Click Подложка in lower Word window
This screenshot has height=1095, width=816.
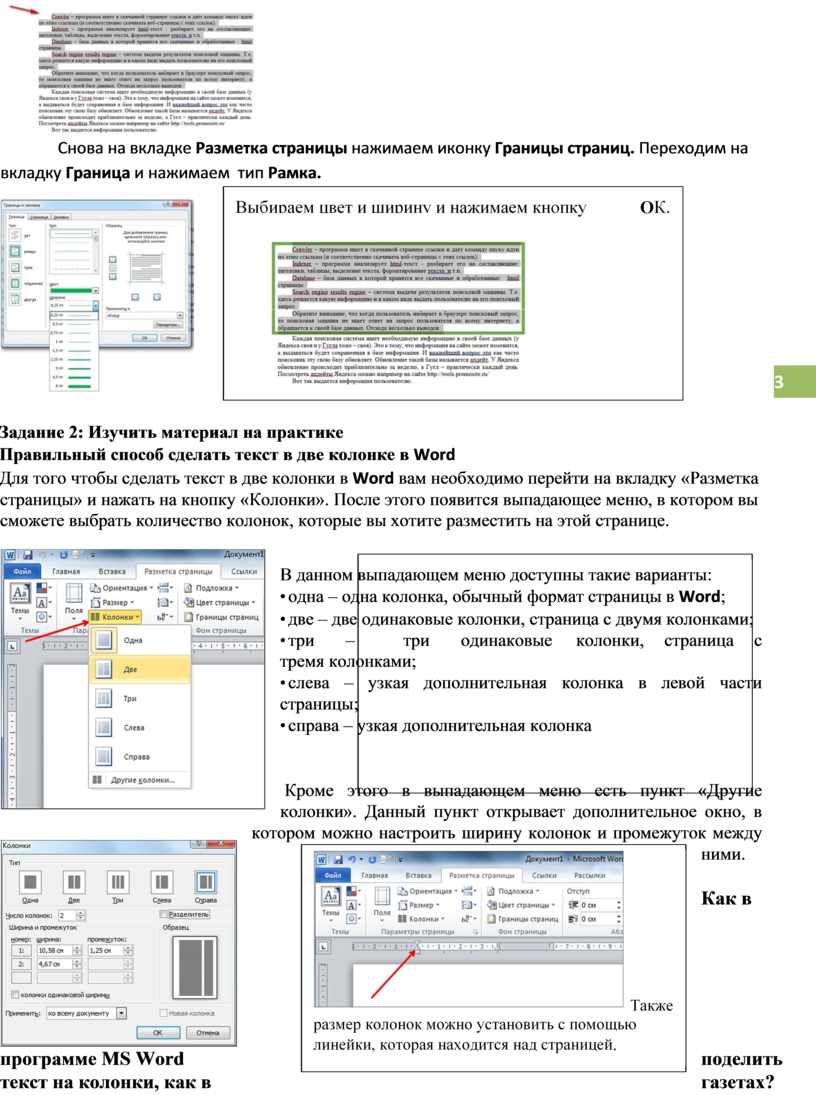513,891
